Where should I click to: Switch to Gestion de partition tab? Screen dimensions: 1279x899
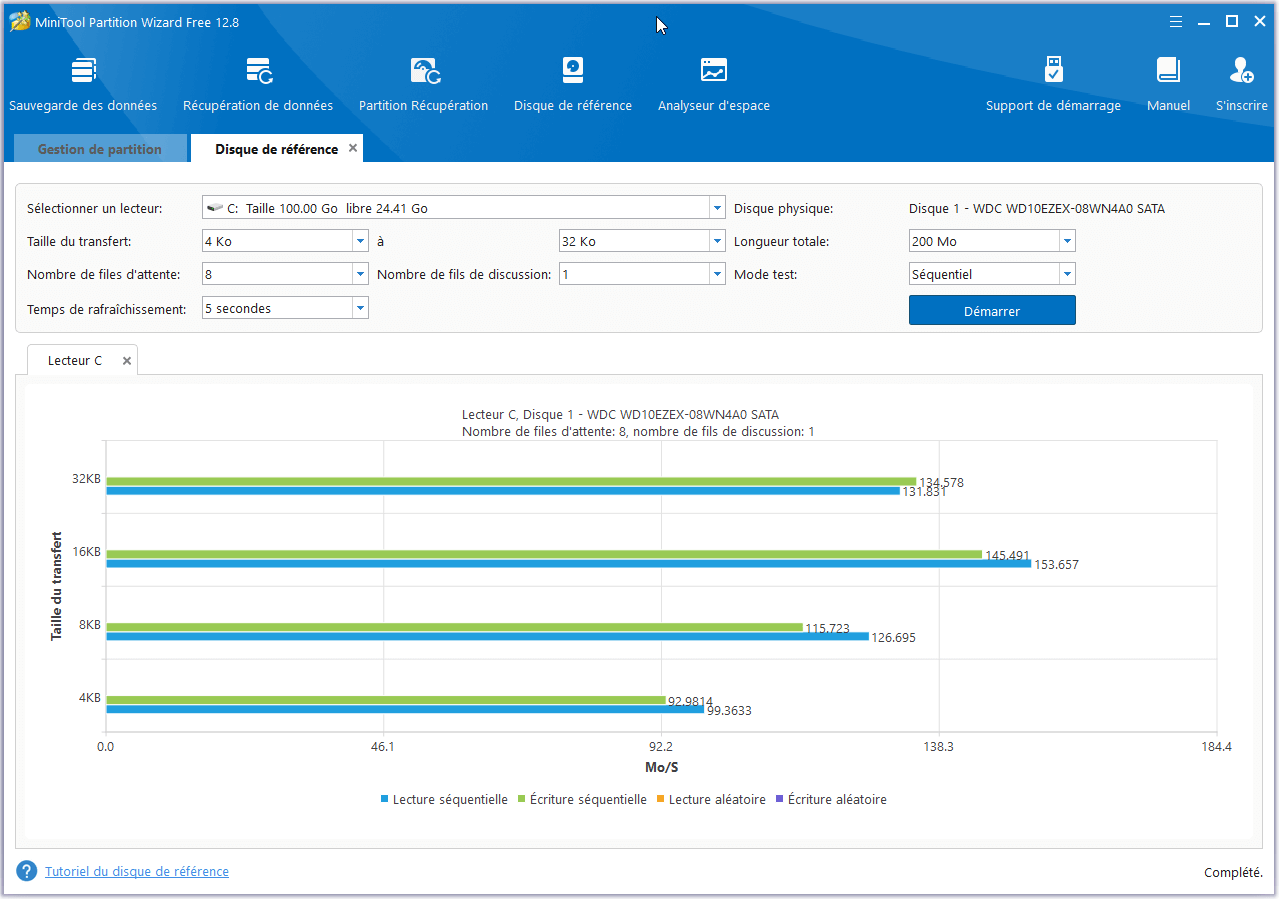[100, 149]
